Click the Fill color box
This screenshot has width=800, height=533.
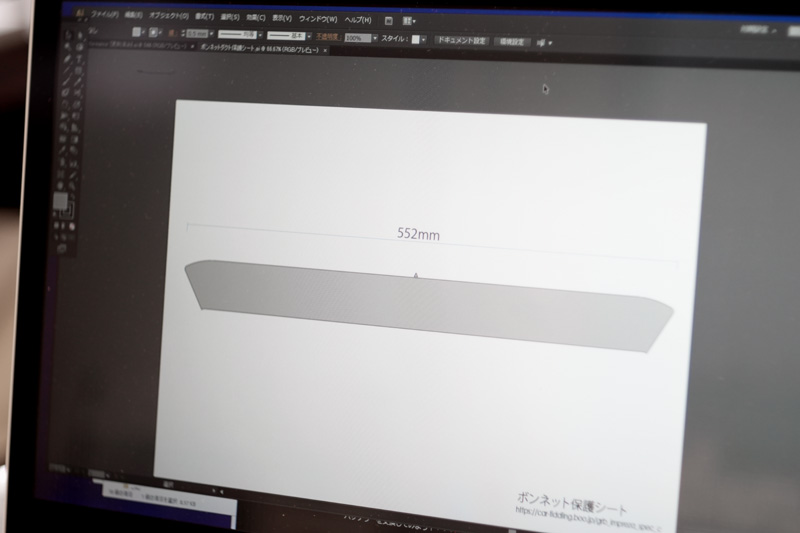(x=60, y=201)
